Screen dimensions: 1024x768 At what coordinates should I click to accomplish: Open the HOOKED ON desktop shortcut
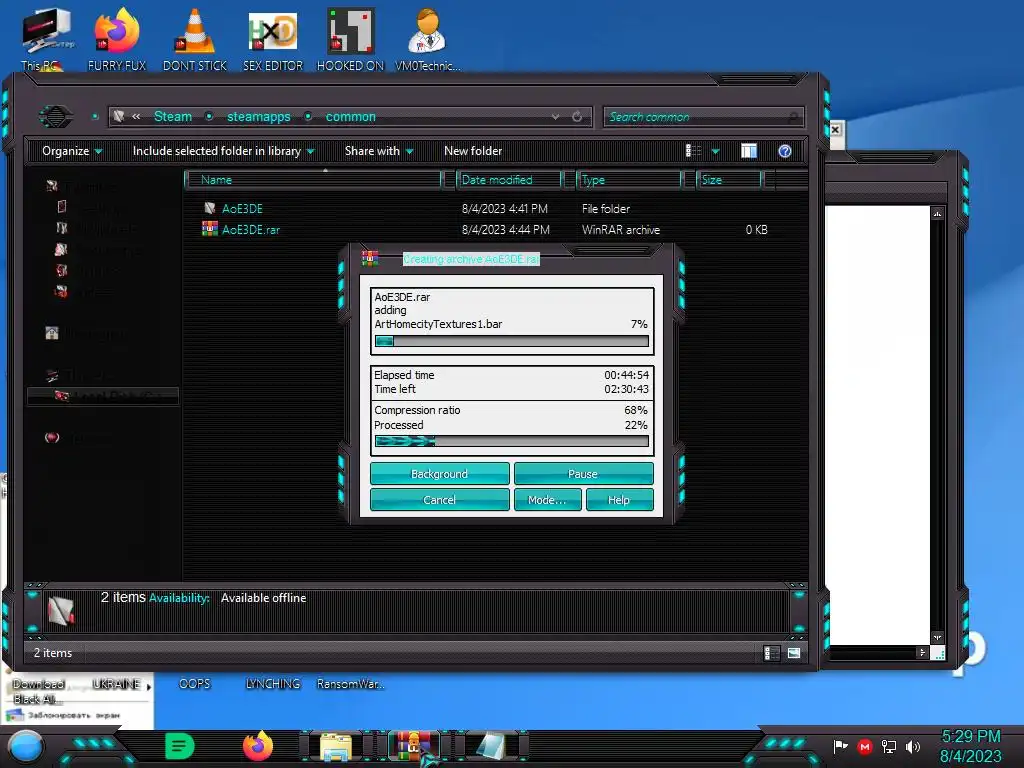351,38
